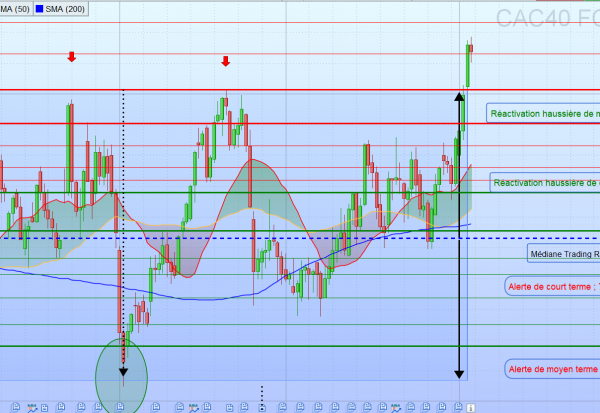This screenshot has width=600, height=413.
Task: Click the lower Réactivation haussière label
Action: pyautogui.click(x=546, y=183)
